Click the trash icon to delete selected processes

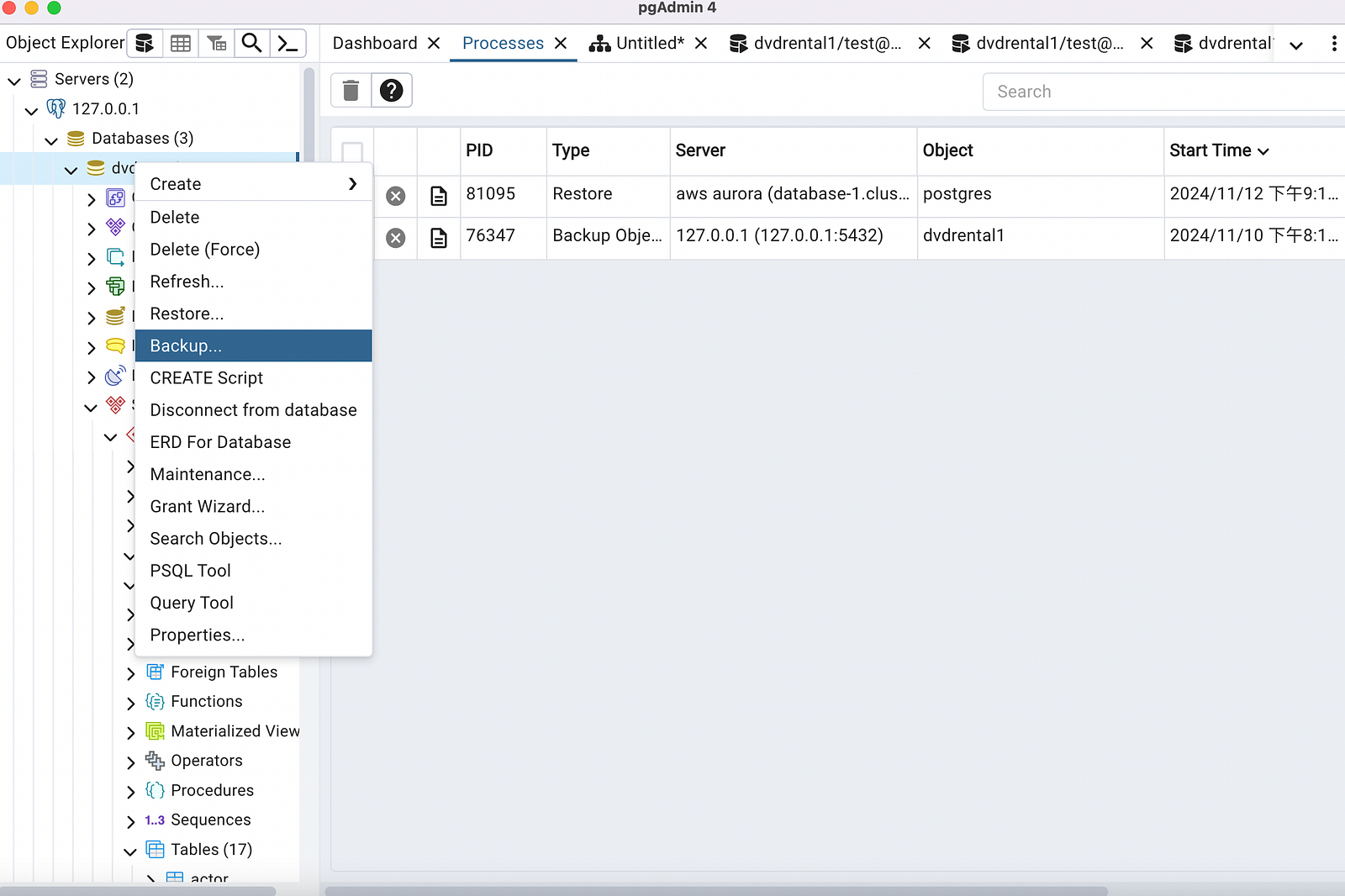(351, 90)
